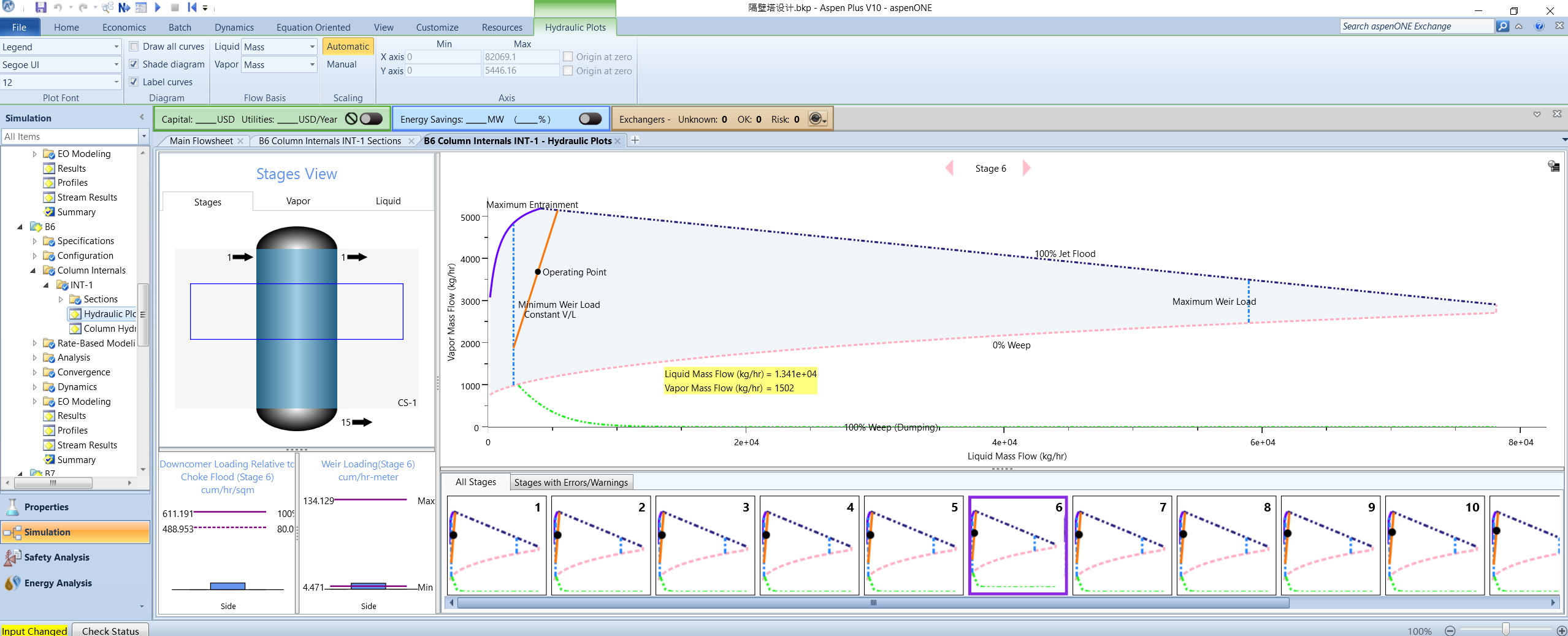Open the blue Help question mark icon
This screenshot has height=636, width=1568.
(1539, 26)
